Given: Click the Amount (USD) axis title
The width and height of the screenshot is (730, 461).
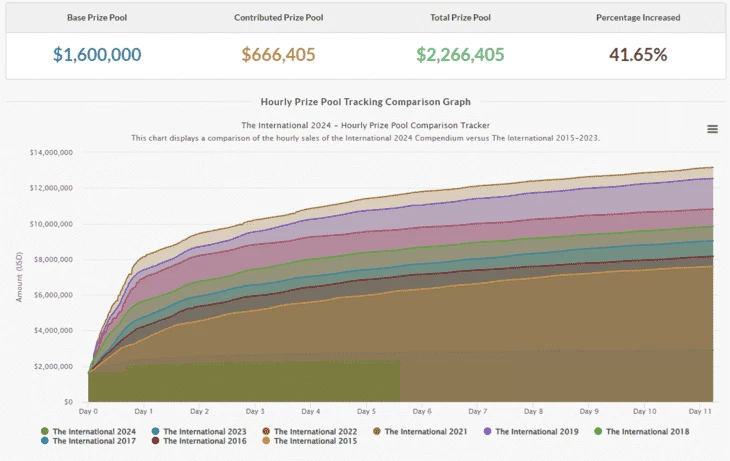Looking at the screenshot, I should pos(19,277).
